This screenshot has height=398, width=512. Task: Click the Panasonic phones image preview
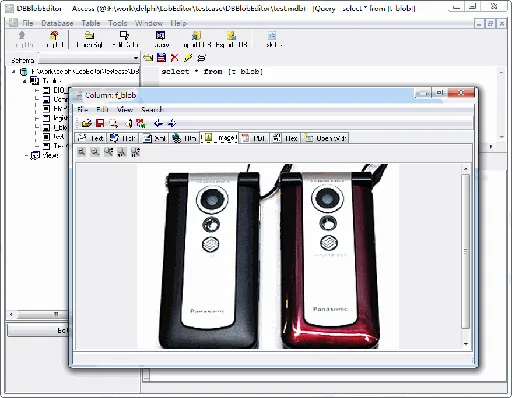click(268, 256)
